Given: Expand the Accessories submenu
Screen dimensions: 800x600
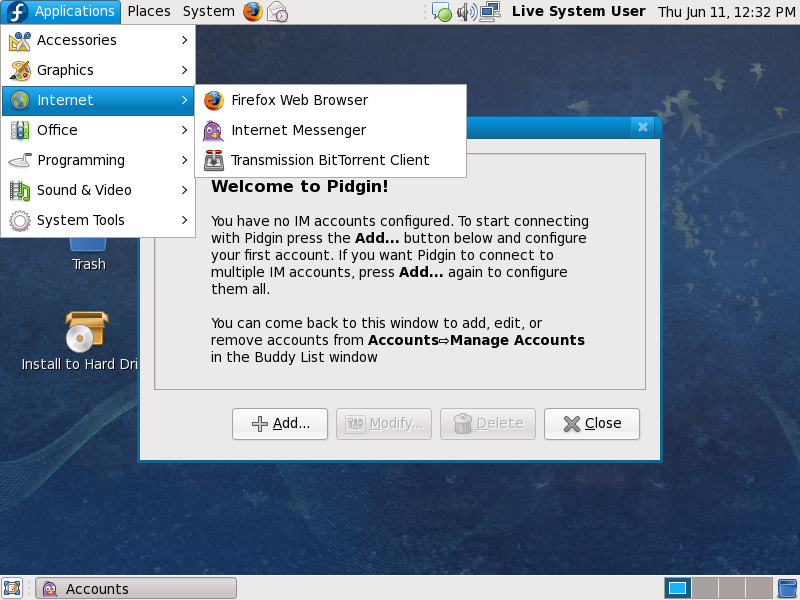Looking at the screenshot, I should coord(98,40).
